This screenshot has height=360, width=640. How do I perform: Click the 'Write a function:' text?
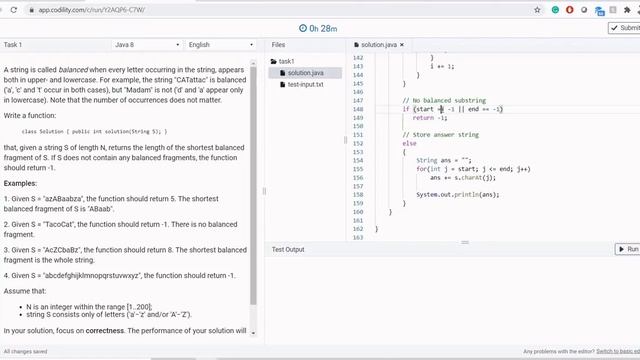pos(30,116)
